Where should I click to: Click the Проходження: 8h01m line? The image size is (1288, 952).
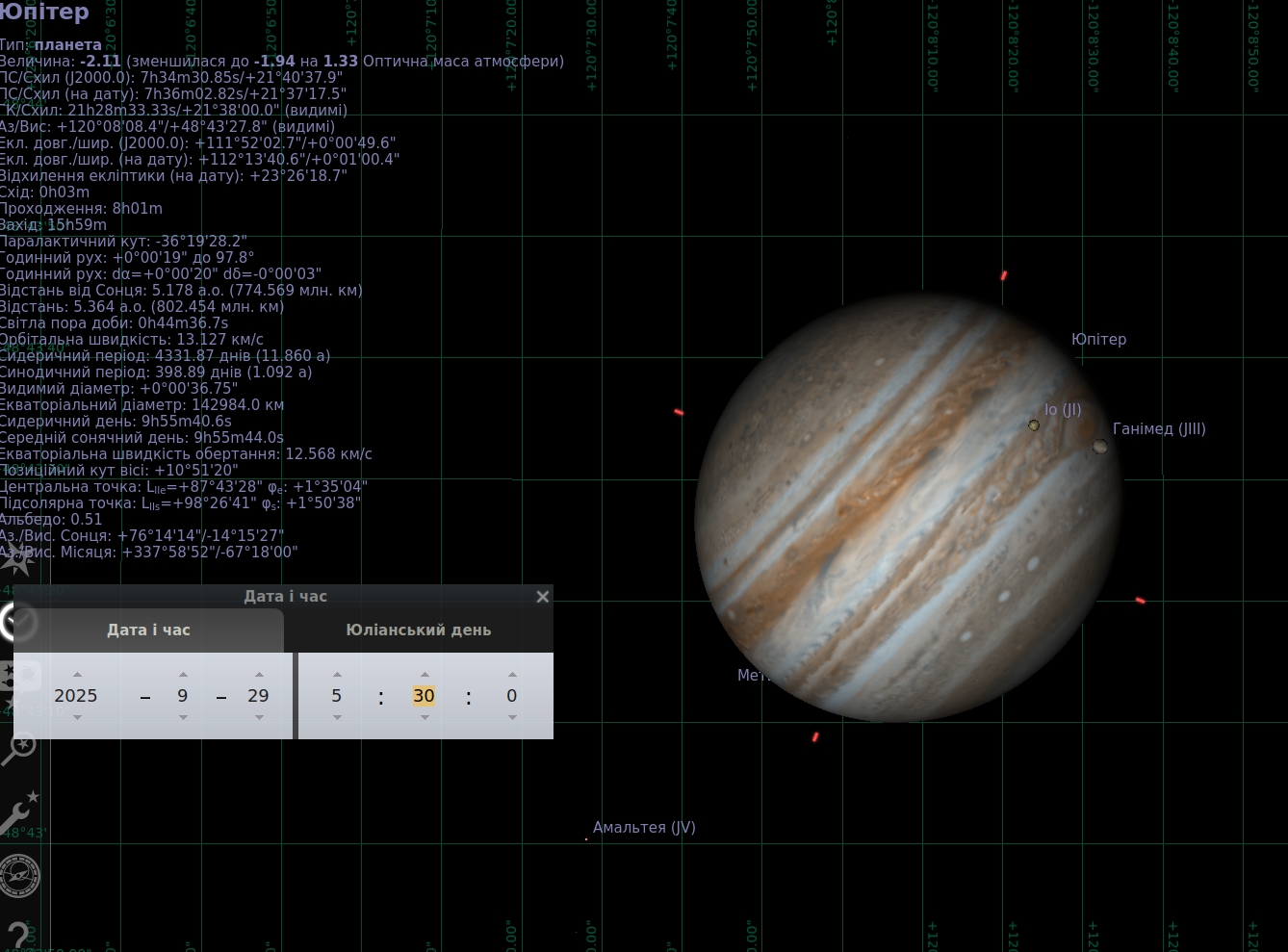pos(81,209)
